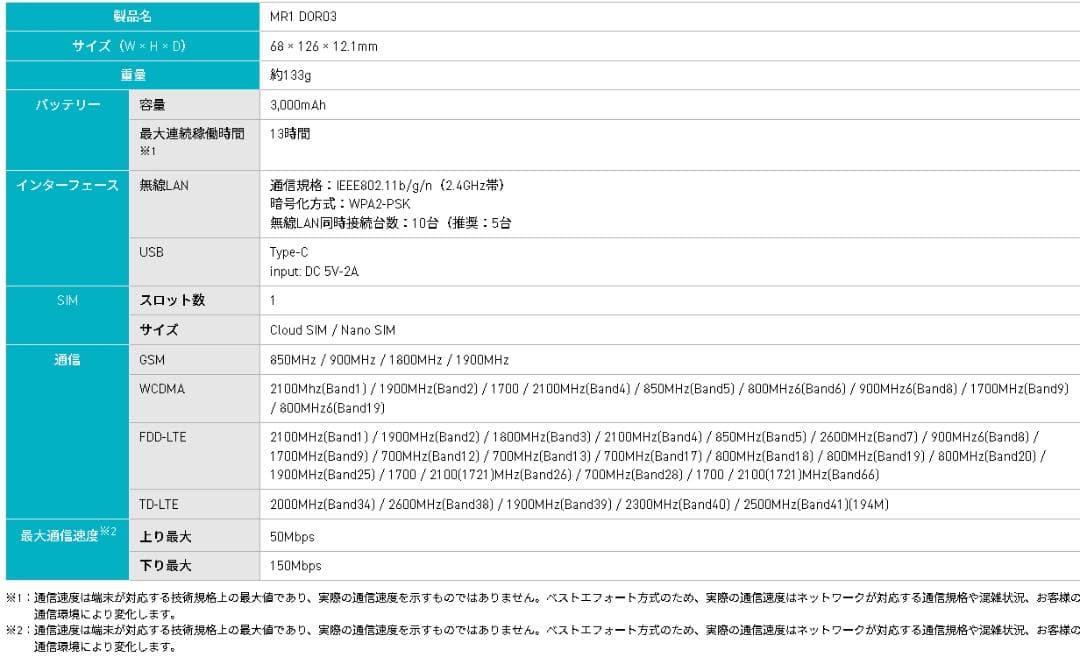The height and width of the screenshot is (664, 1080).
Task: Select the '無線LAN同時接続台数：10台' line
Action: point(391,222)
